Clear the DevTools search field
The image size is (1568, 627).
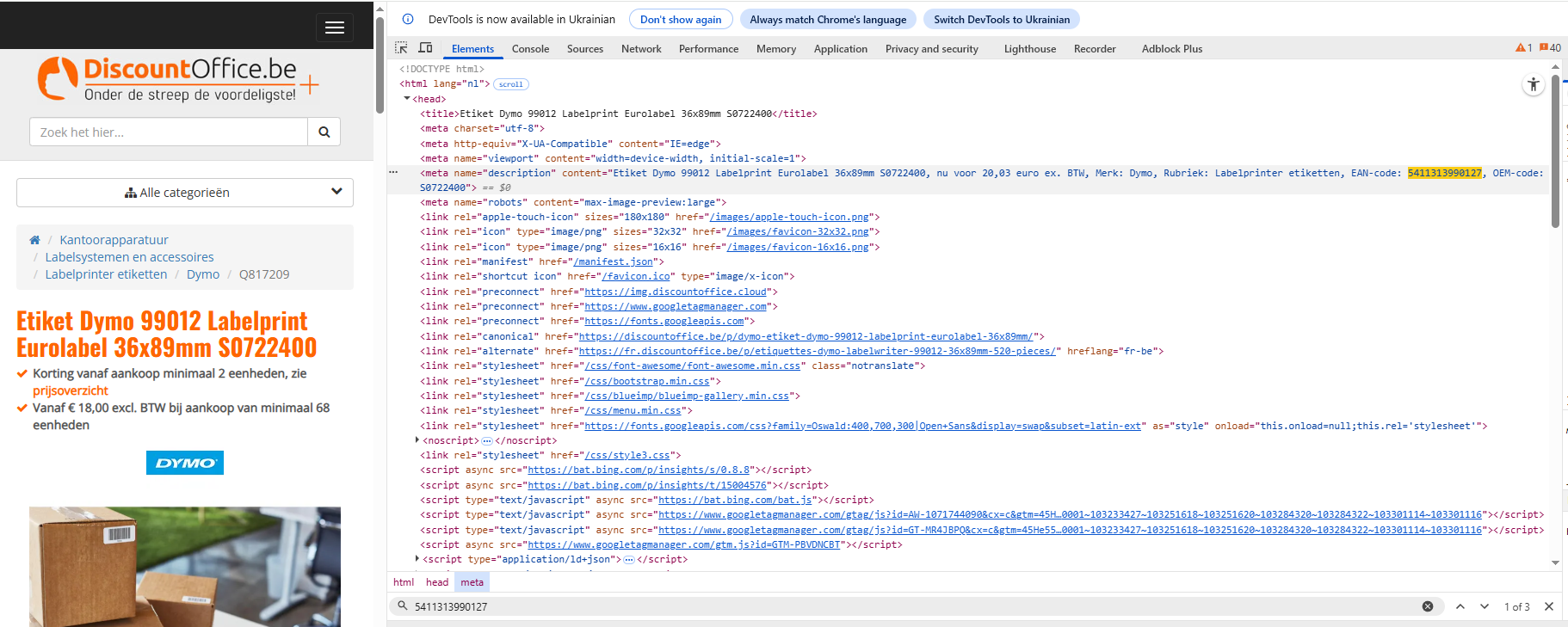1428,606
